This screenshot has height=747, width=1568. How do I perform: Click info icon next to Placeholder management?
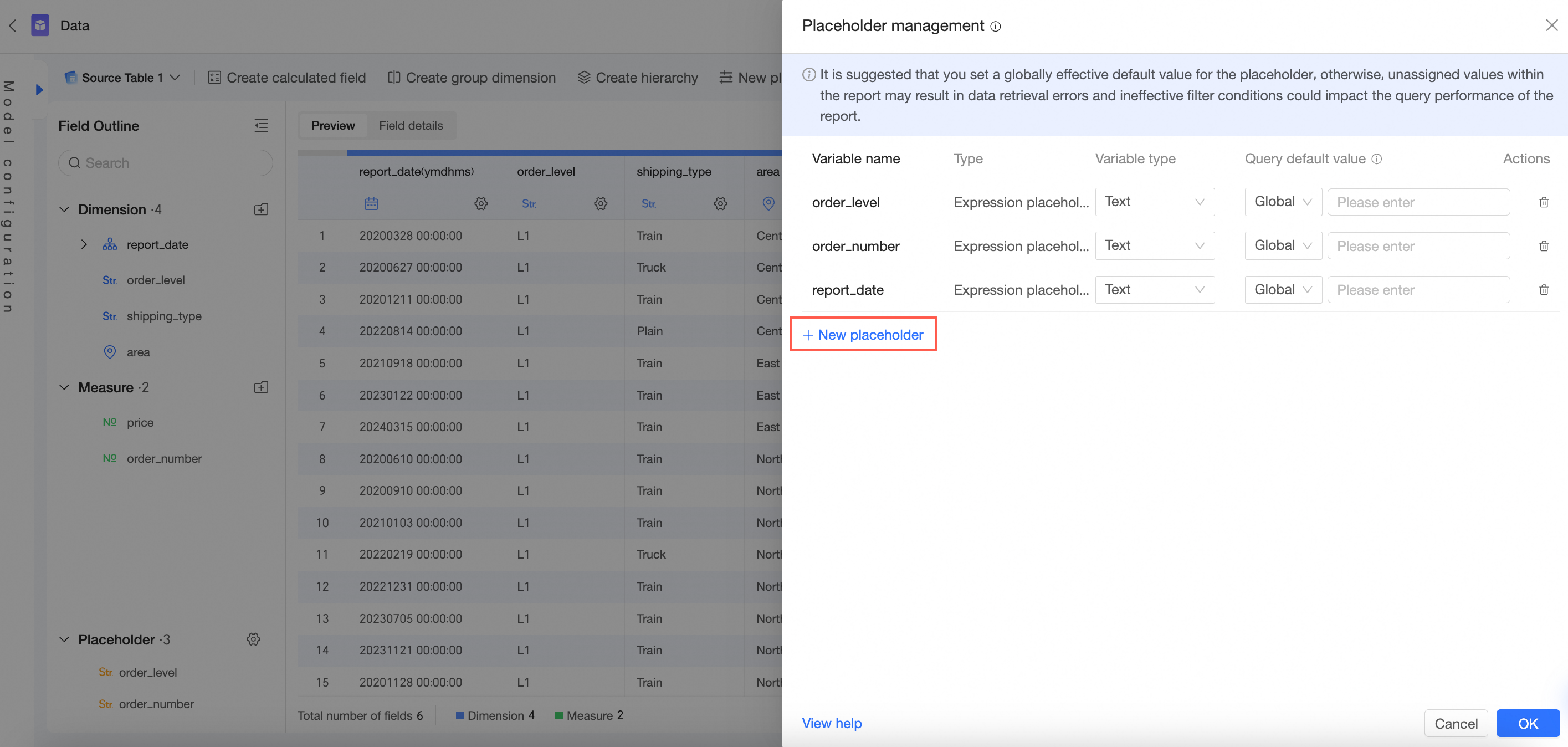[x=995, y=26]
